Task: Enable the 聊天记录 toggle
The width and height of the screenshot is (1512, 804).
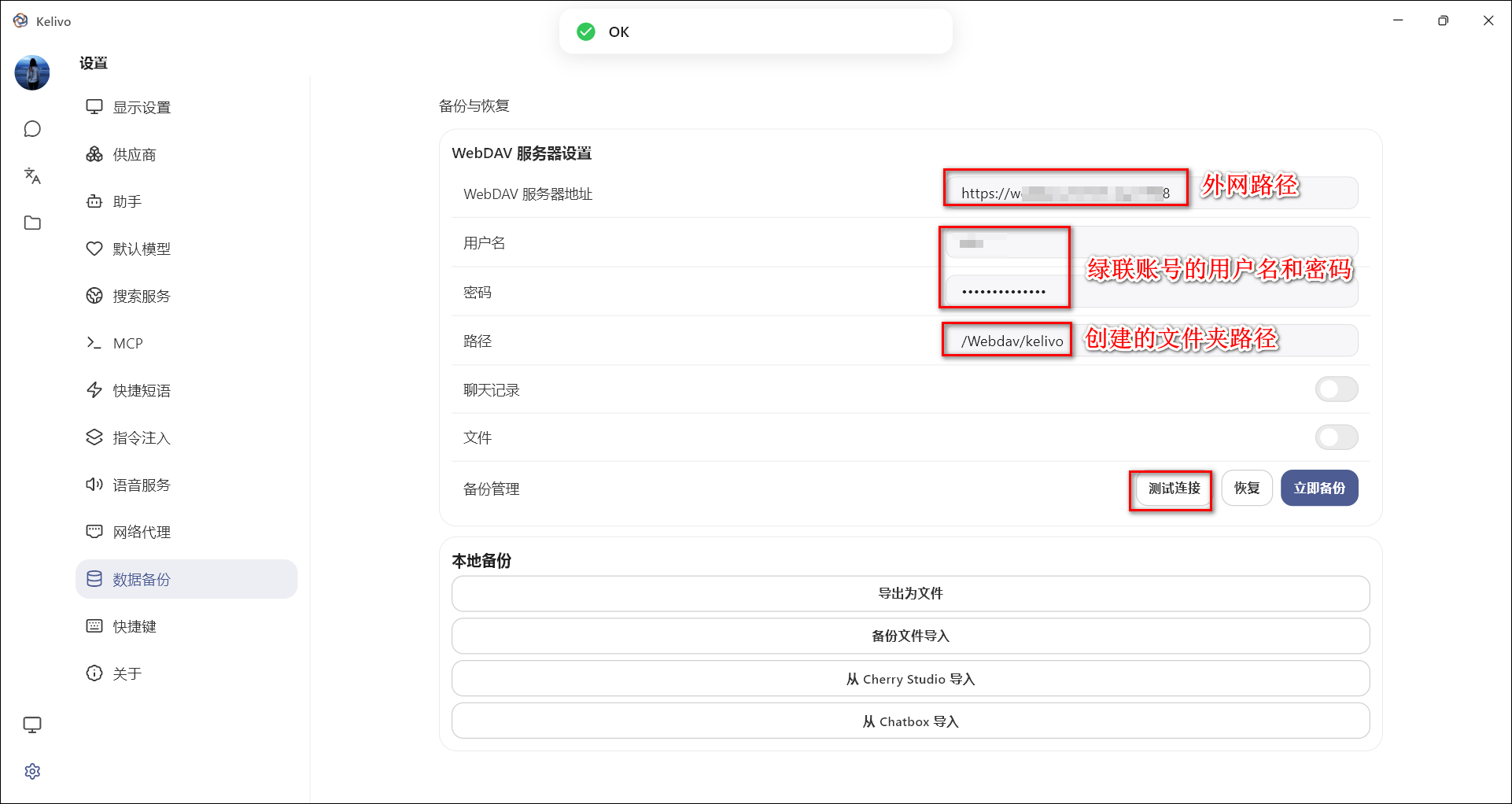Action: point(1336,389)
